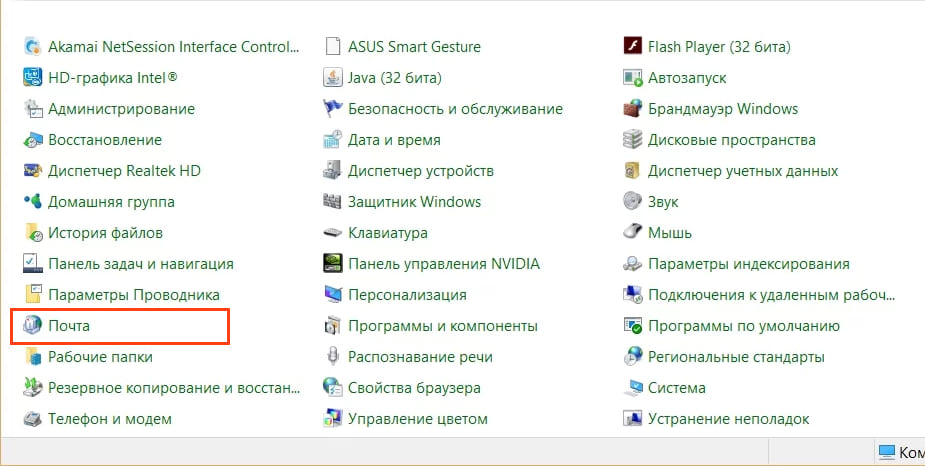Open the Панель управления NVIDIA icon
925x466 pixels.
point(333,263)
